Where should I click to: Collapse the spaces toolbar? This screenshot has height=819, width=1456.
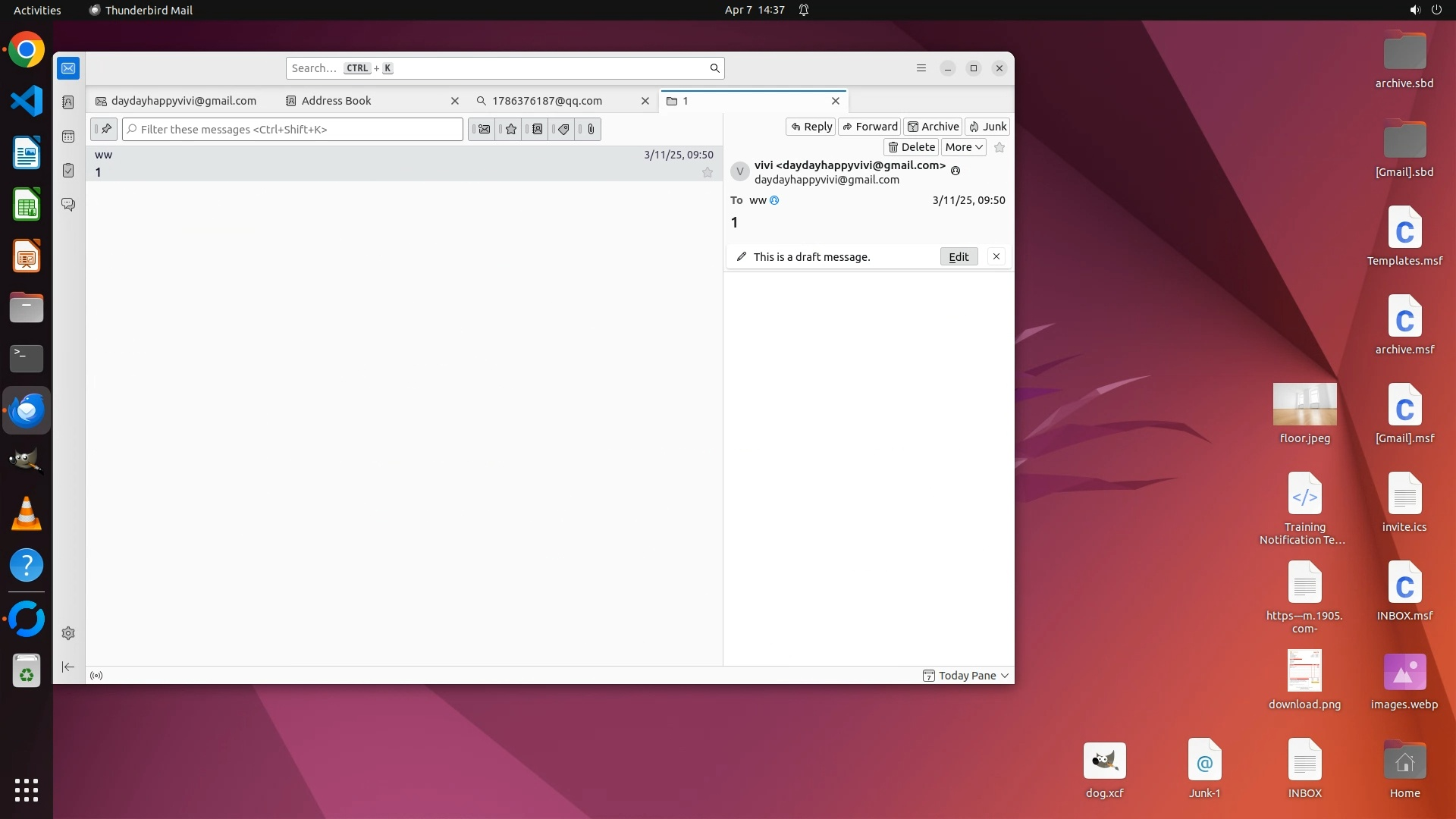(68, 667)
